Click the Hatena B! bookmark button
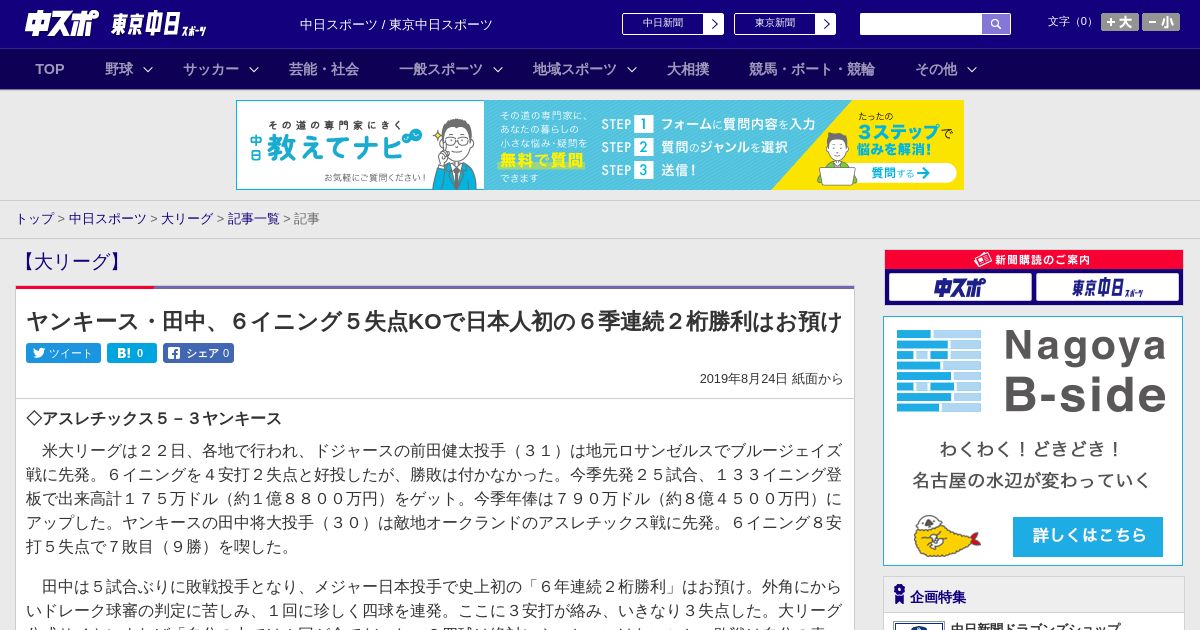This screenshot has width=1200, height=630. (132, 353)
